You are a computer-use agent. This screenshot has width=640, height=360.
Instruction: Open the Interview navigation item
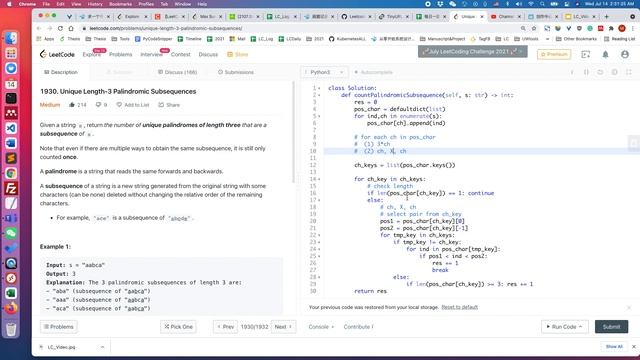coord(151,54)
